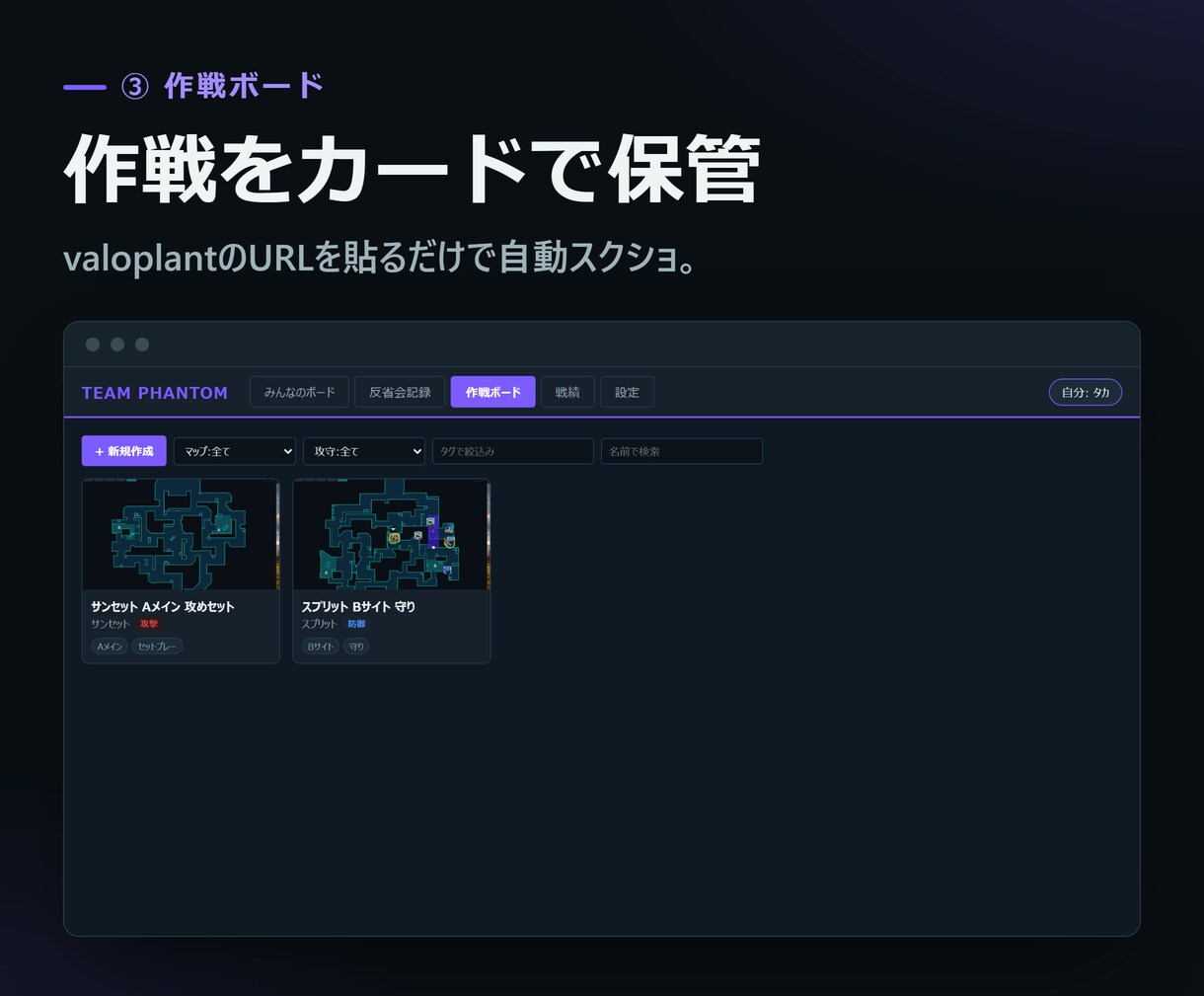Click the 守り tag chip

pyautogui.click(x=356, y=647)
